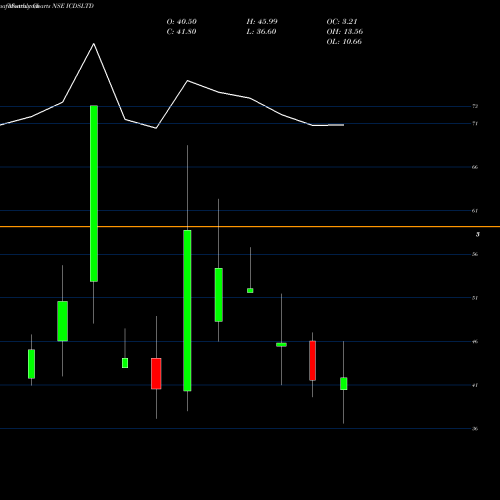Click the 36 price axis label
The height and width of the screenshot is (500, 500).
tap(475, 429)
